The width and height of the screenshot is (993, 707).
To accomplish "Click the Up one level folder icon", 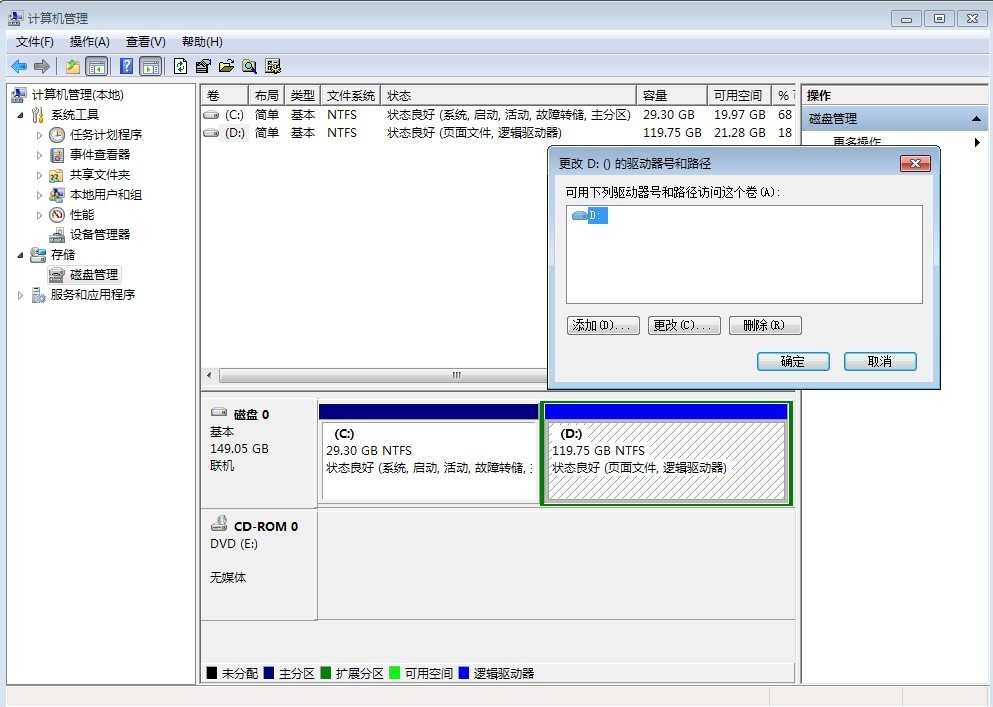I will (73, 66).
